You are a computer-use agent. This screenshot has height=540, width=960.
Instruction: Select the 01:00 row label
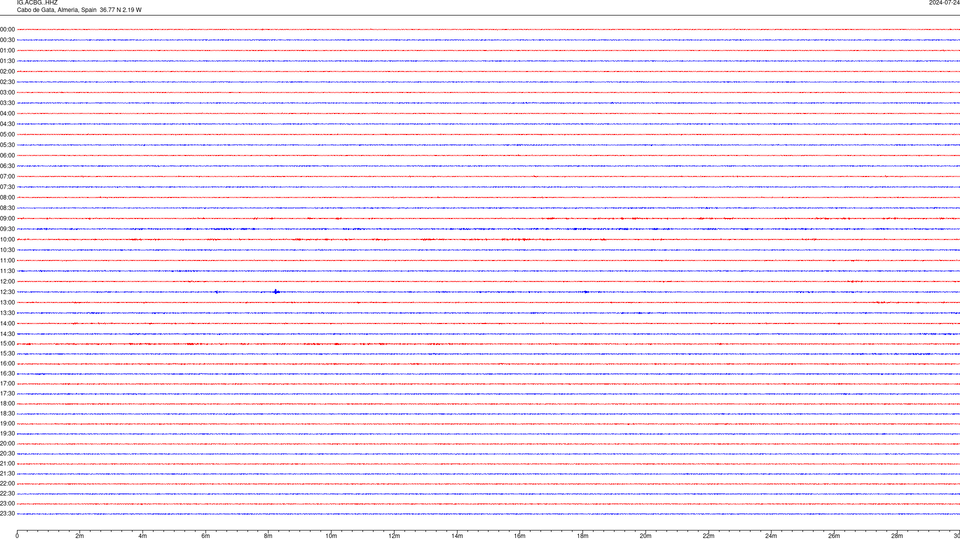(x=7, y=50)
